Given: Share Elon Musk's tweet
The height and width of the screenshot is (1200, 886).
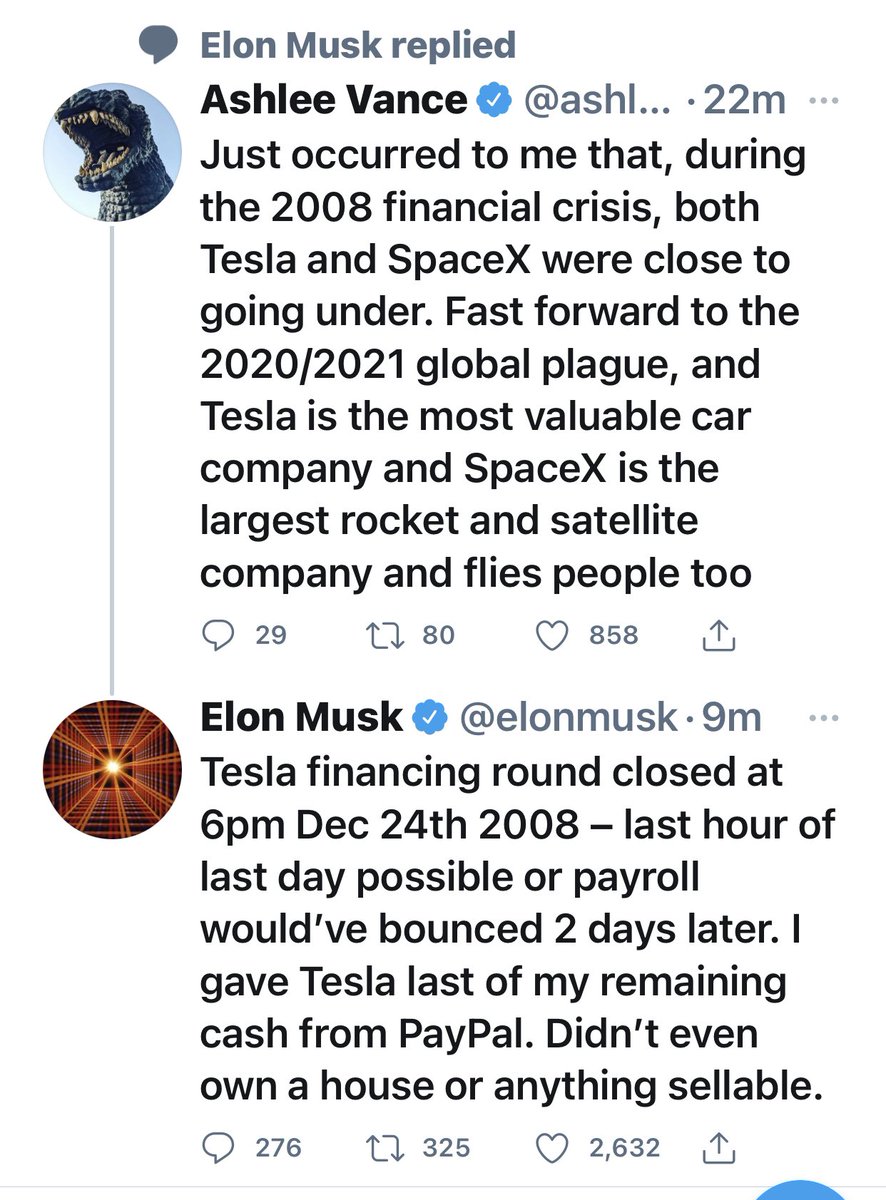Looking at the screenshot, I should 721,1148.
